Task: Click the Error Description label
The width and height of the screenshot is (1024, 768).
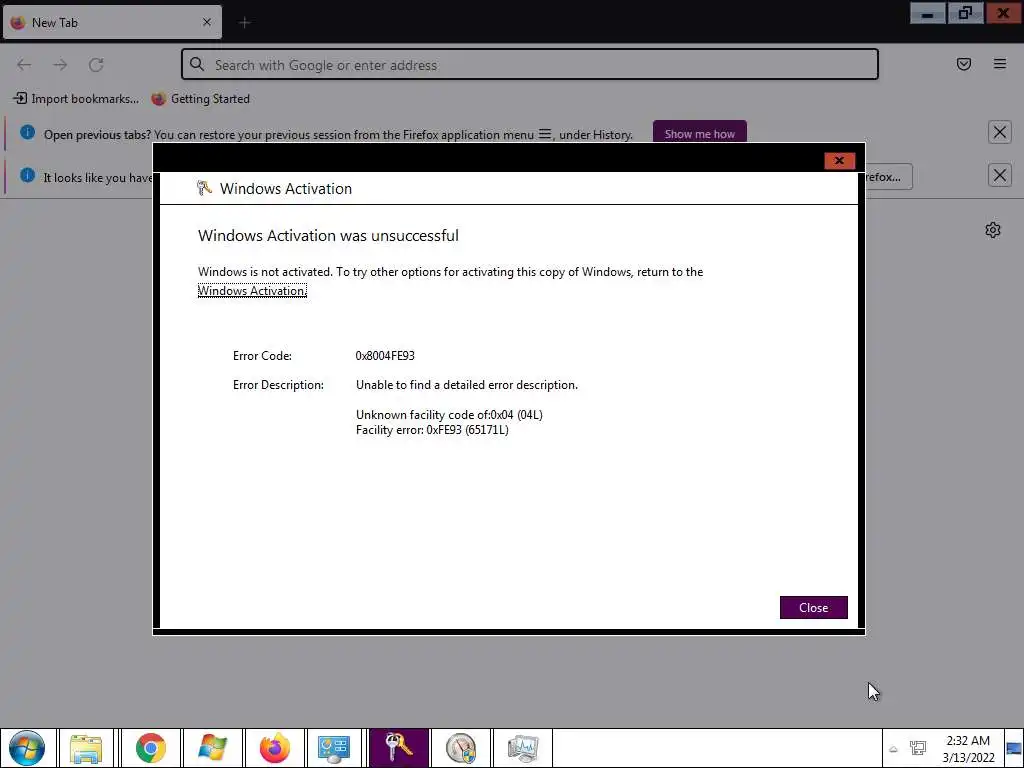Action: 278,385
